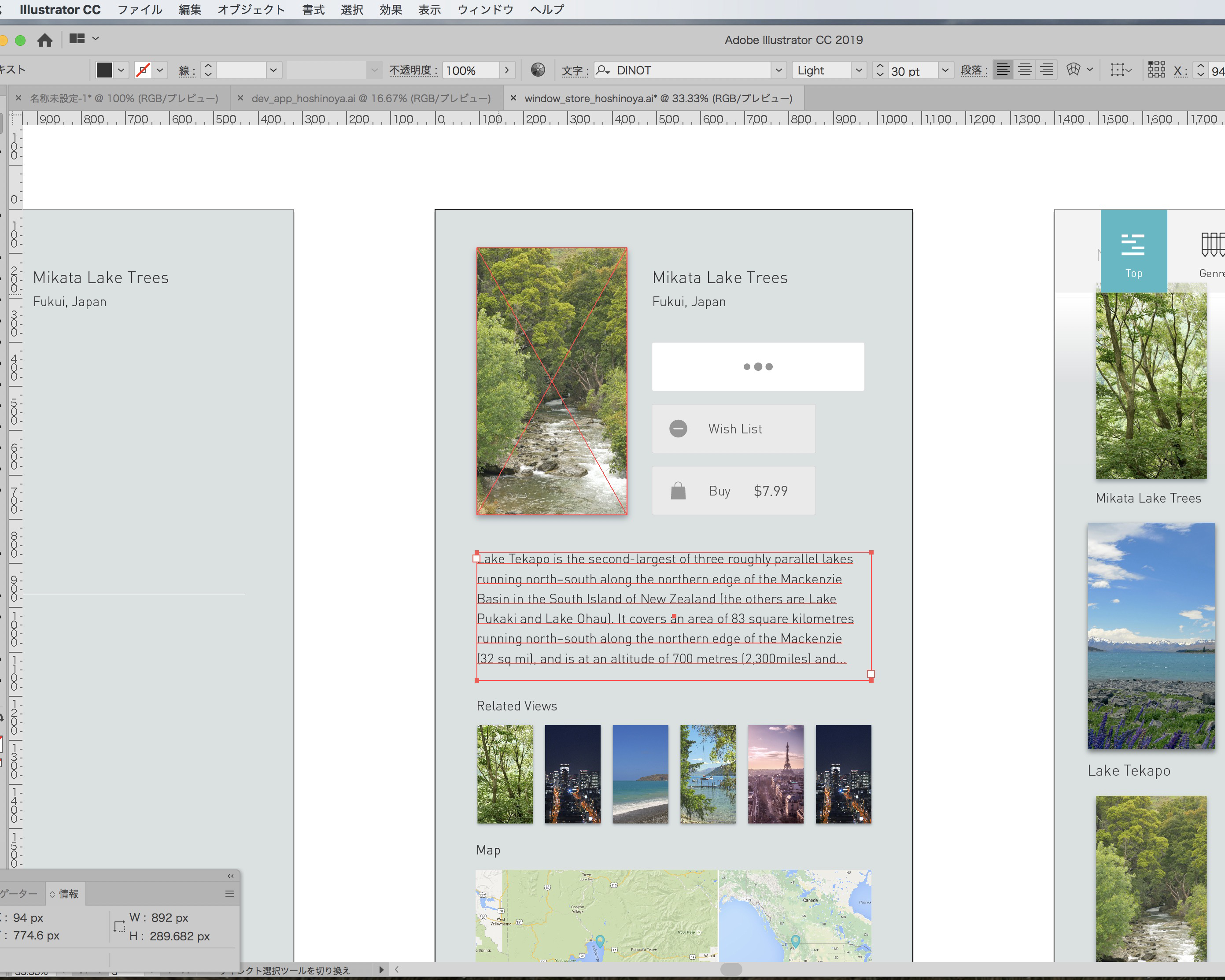Click the Make Envelope warp icon

tap(1073, 69)
